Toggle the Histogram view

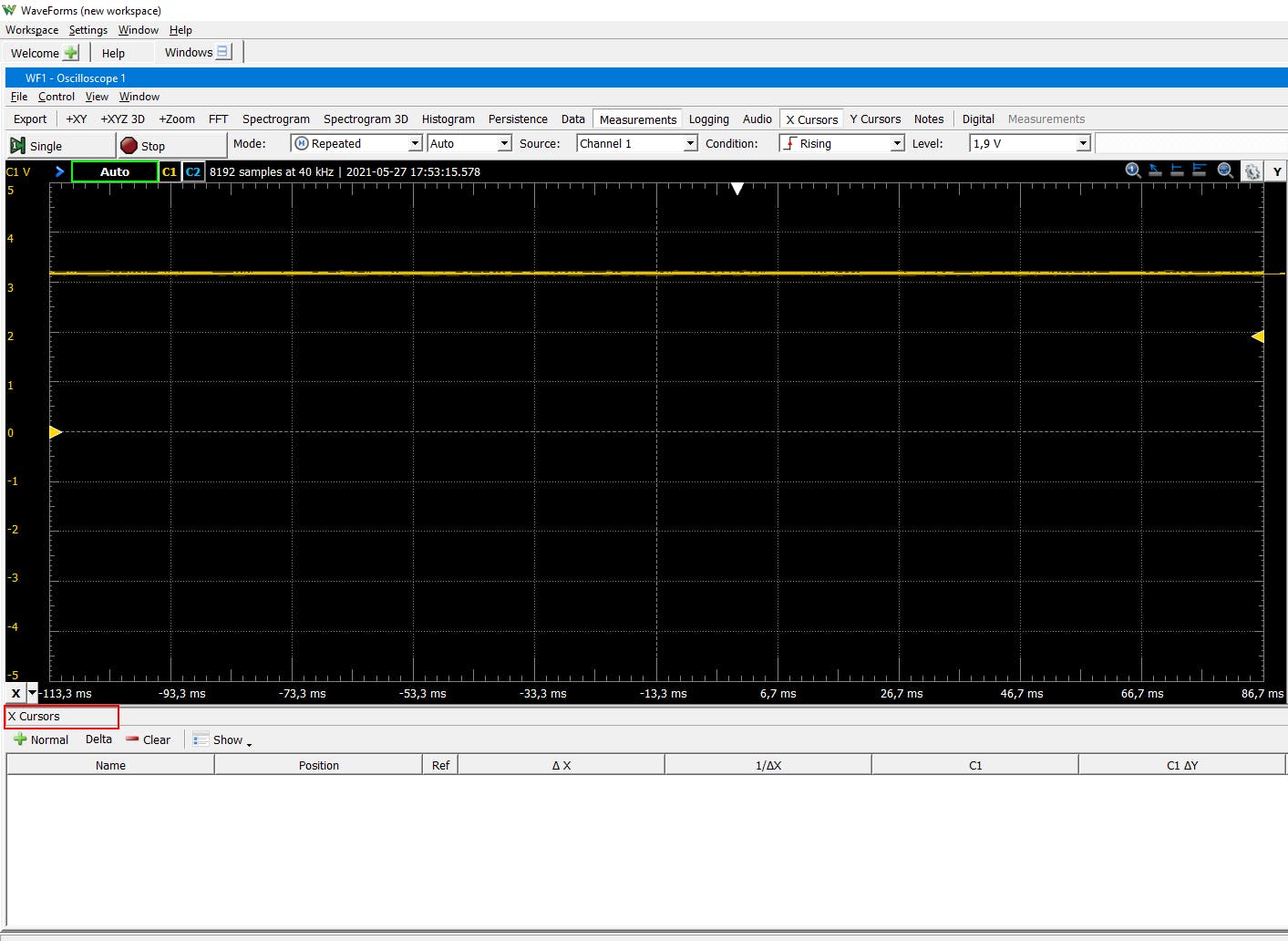[448, 119]
